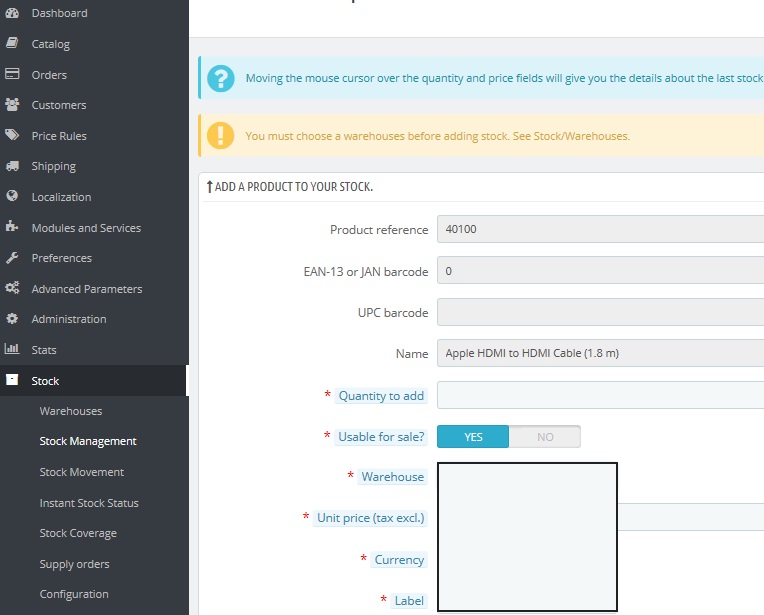764x615 pixels.
Task: Click the exclamation warning icon
Action: point(220,135)
